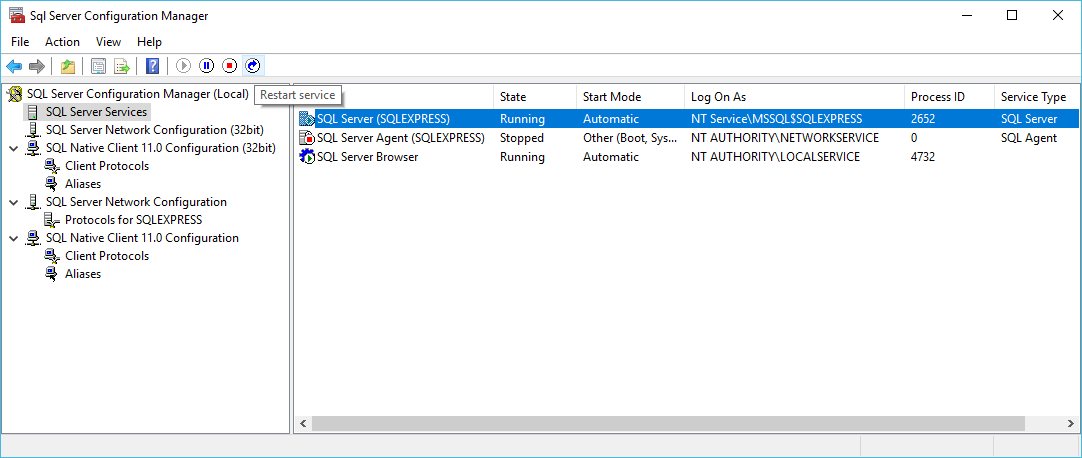1082x458 pixels.
Task: Select the last Aliases item in the tree
Action: coord(83,274)
